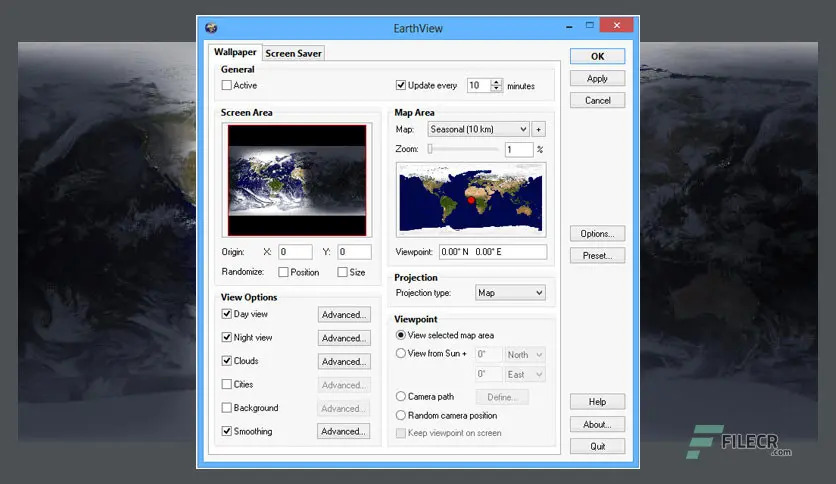Viewport: 836px width, 484px height.
Task: Click the plus button next to Map dropdown
Action: pyautogui.click(x=538, y=130)
